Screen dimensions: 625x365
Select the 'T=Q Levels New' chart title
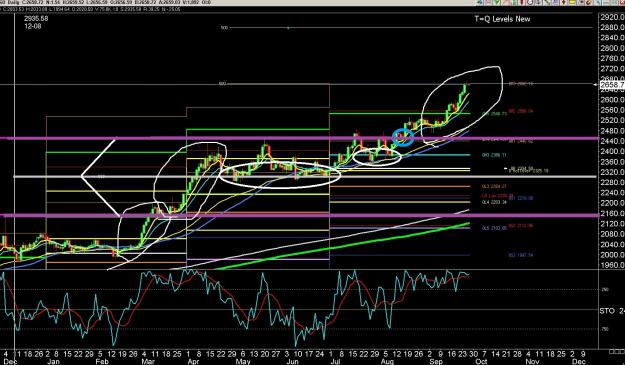coord(502,19)
